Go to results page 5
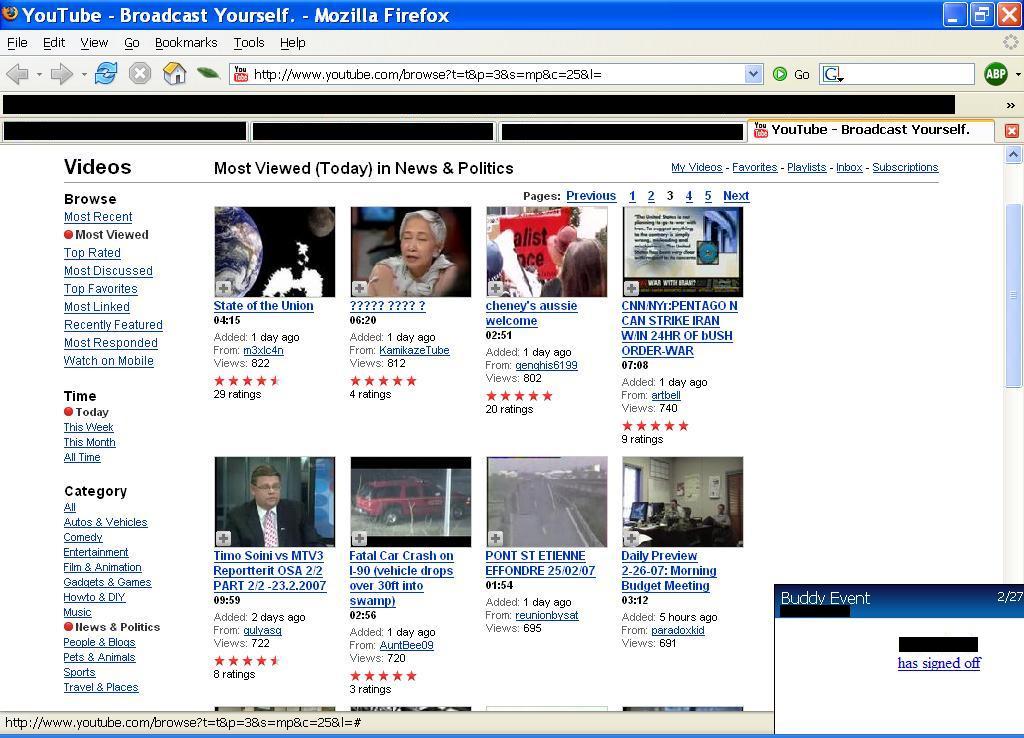Screen dimensions: 1024x738 [x=708, y=196]
